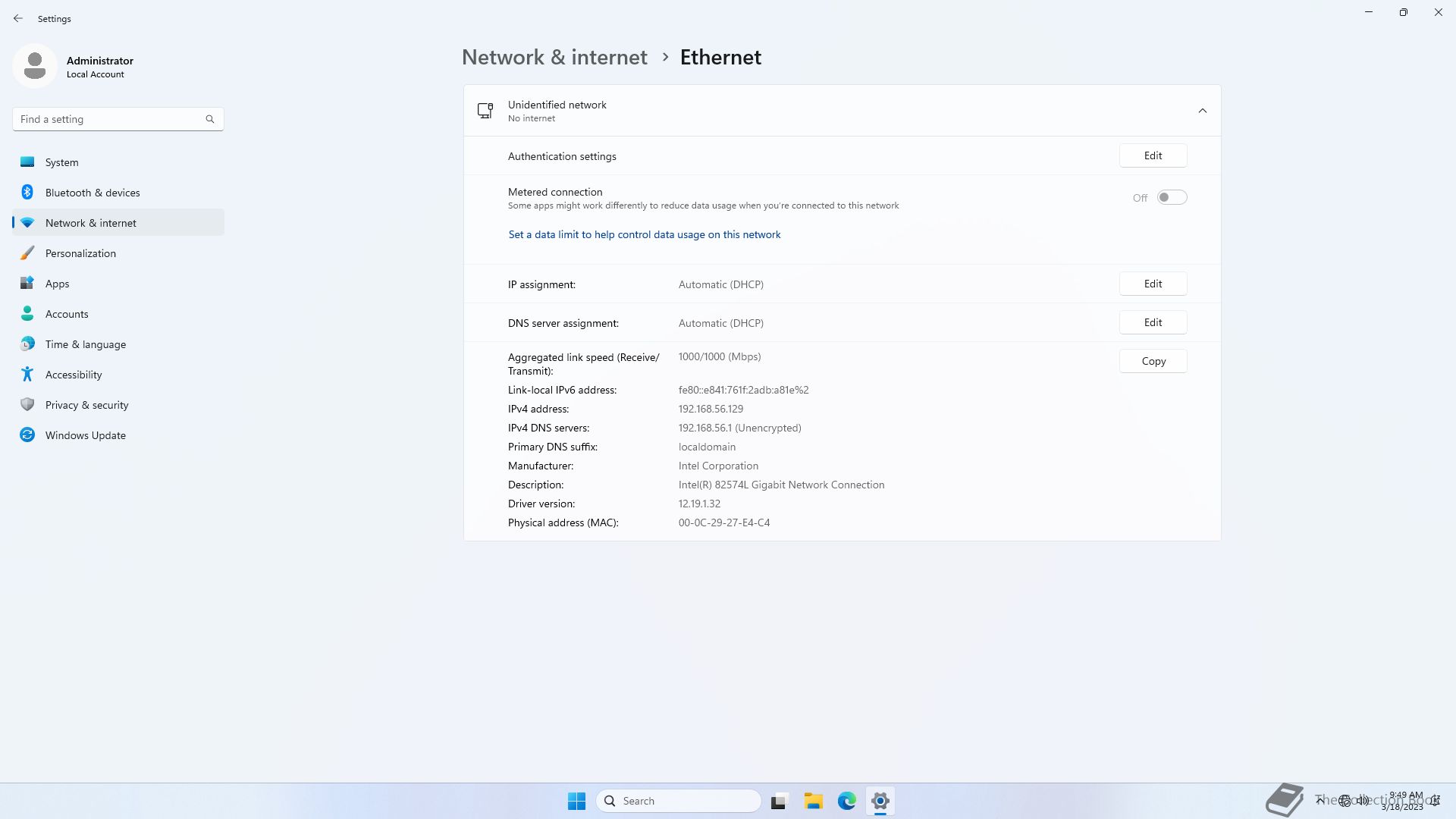Image resolution: width=1456 pixels, height=819 pixels.
Task: Copy the network properties
Action: 1153,361
